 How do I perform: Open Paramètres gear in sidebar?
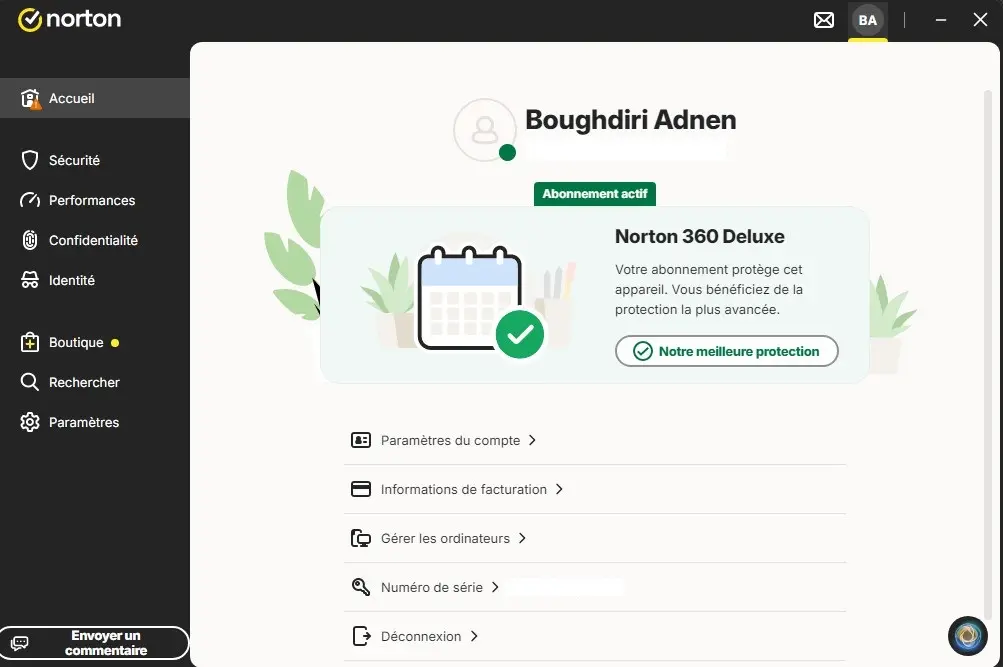tap(30, 422)
